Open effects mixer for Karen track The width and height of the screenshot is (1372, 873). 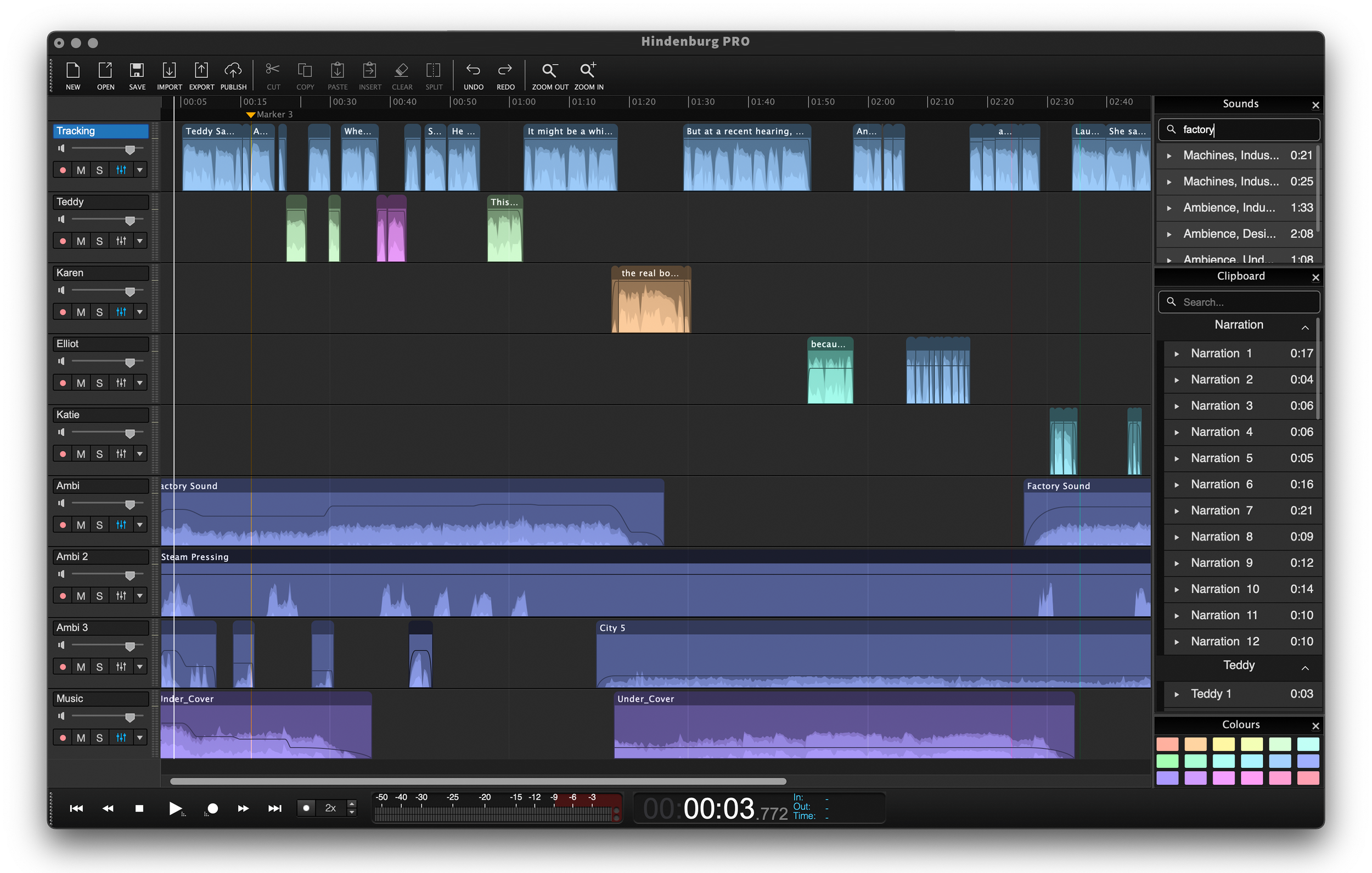pyautogui.click(x=121, y=312)
